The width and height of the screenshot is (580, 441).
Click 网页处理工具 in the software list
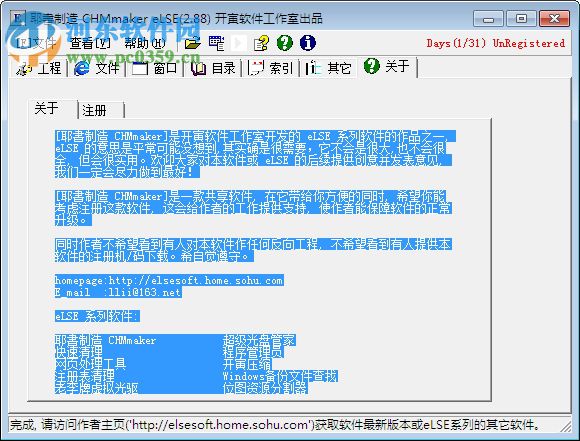coord(91,364)
